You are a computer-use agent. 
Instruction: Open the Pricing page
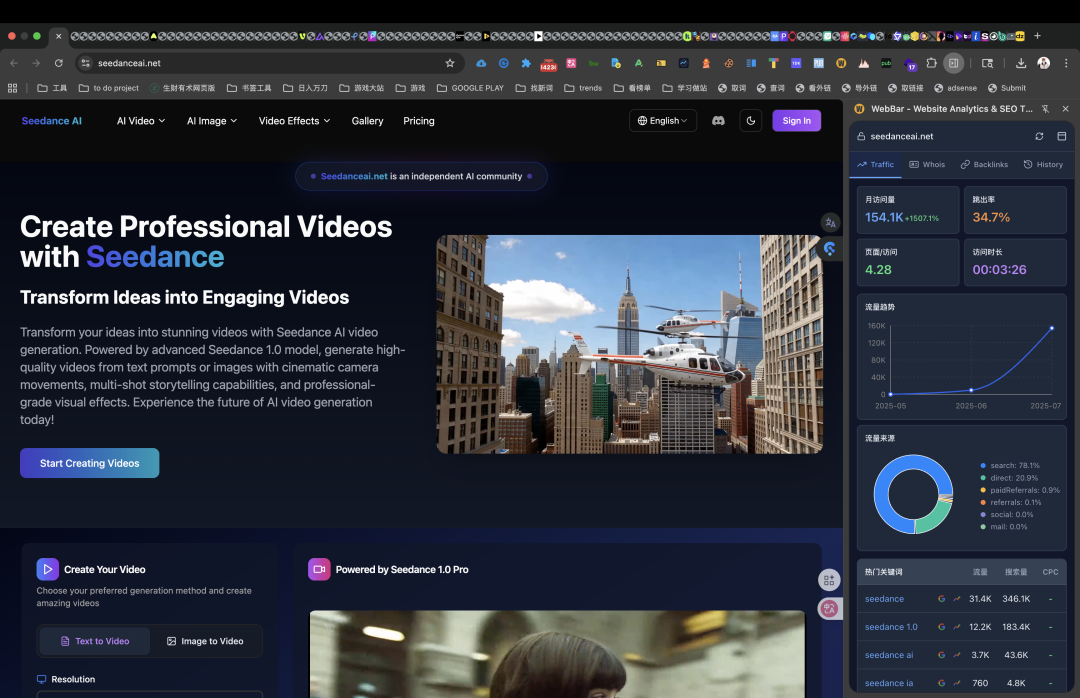419,121
